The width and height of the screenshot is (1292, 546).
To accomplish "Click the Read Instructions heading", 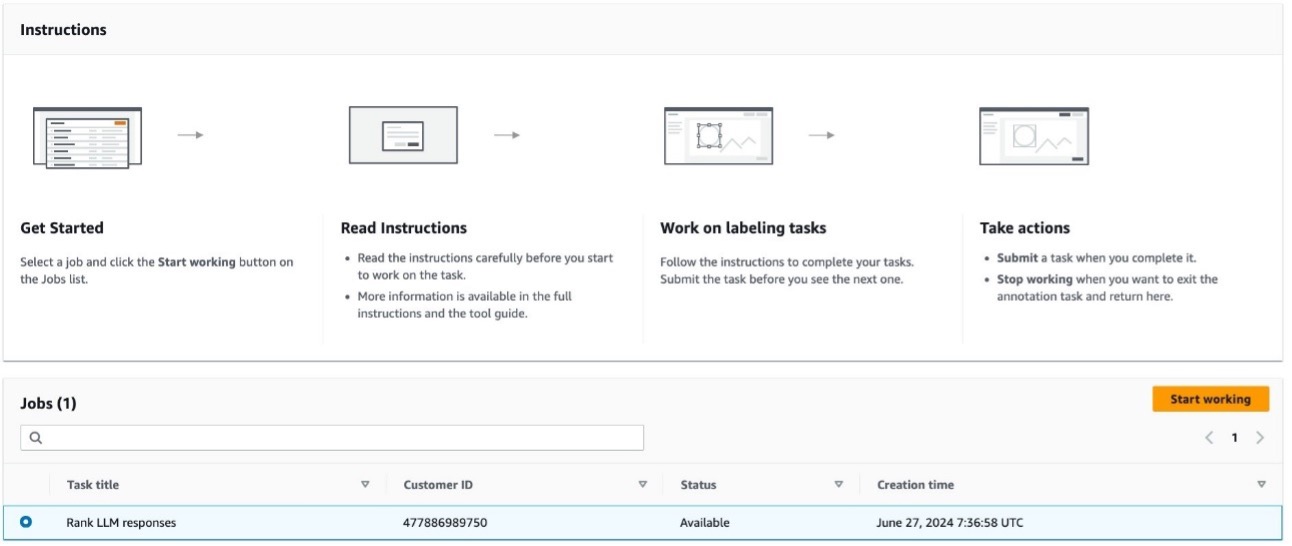I will click(404, 228).
